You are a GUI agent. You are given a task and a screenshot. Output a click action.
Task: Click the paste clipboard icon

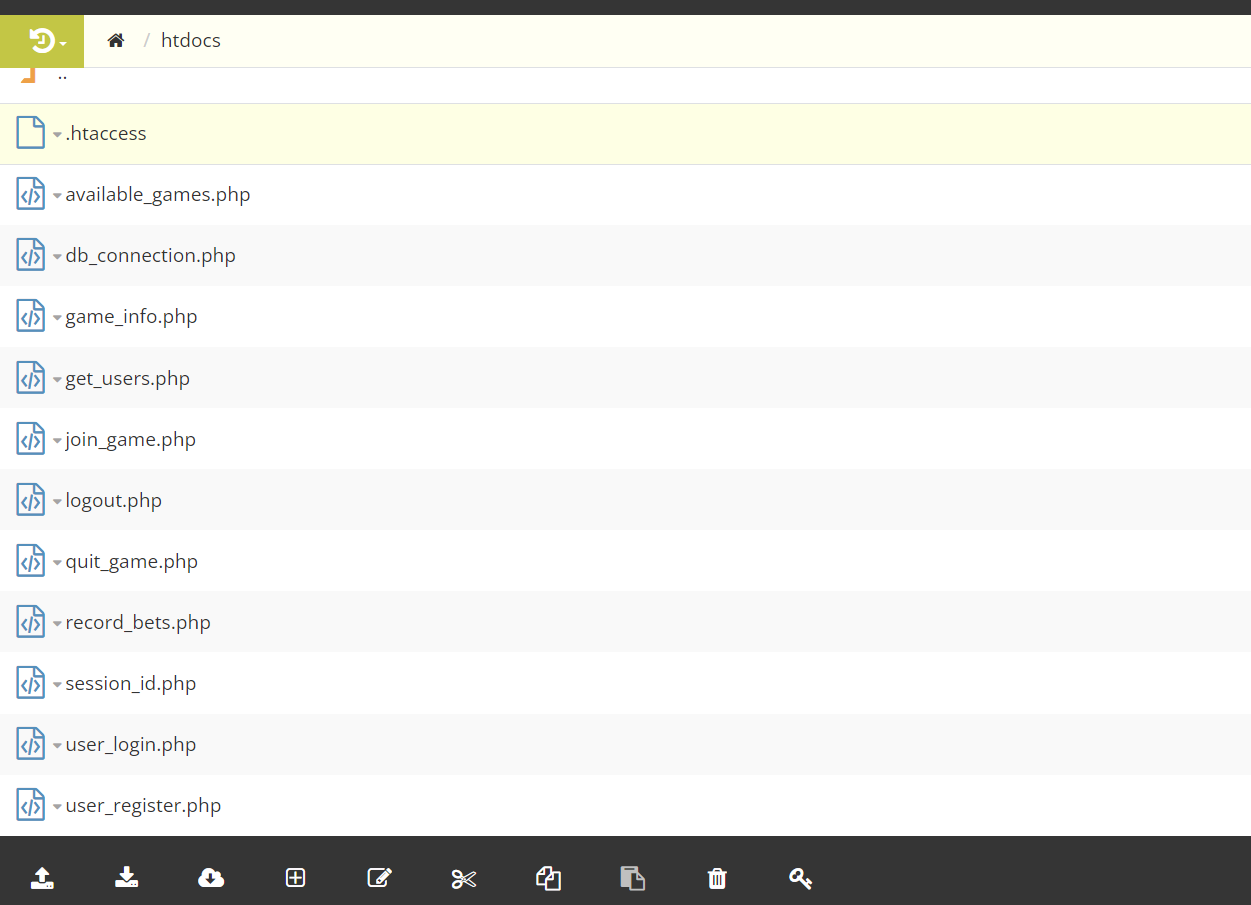pyautogui.click(x=632, y=878)
